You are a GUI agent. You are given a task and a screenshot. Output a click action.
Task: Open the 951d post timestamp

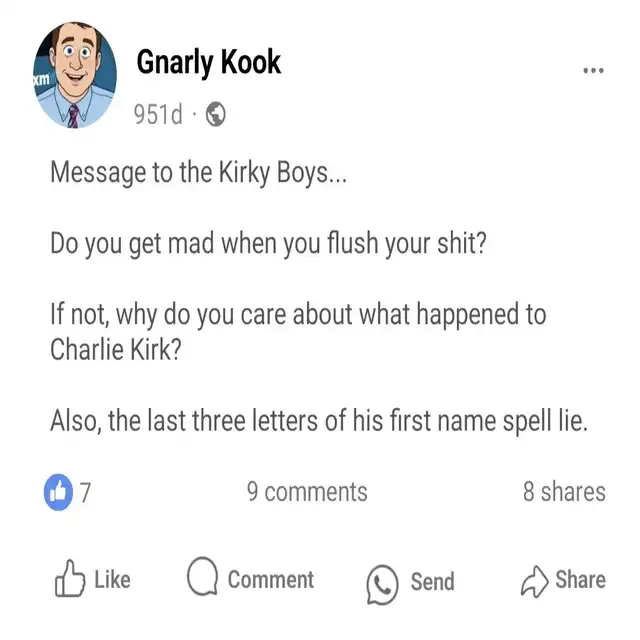pos(158,116)
